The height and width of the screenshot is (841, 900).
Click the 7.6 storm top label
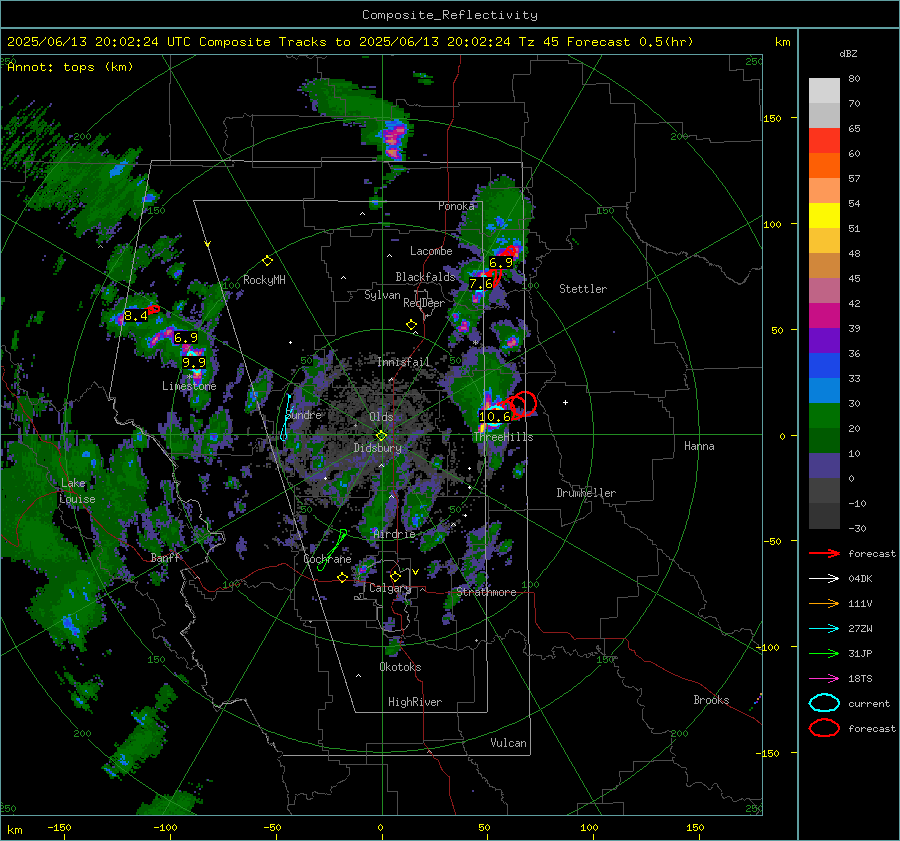pyautogui.click(x=480, y=284)
